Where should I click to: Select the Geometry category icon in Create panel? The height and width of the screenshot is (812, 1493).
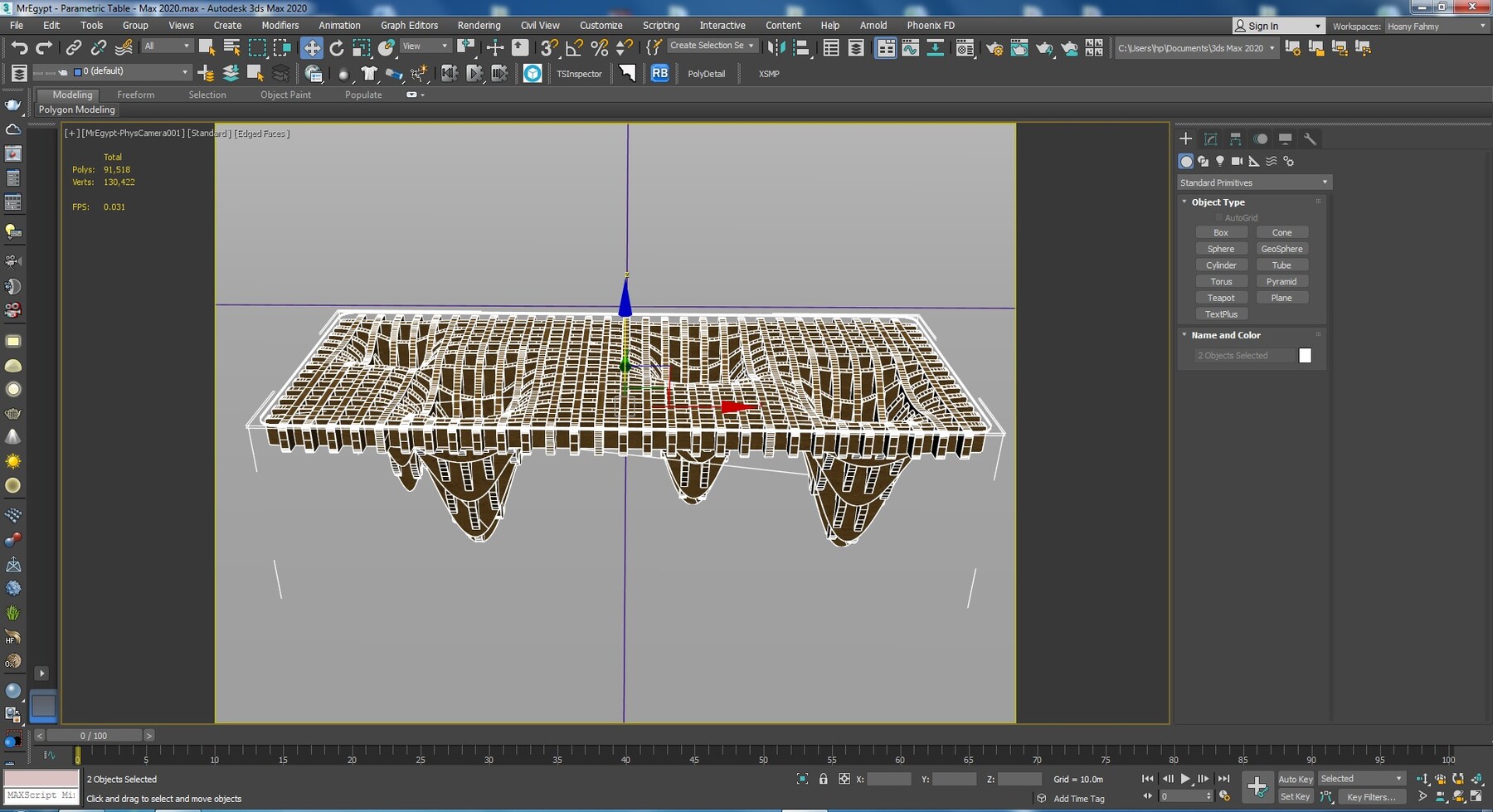[x=1185, y=161]
